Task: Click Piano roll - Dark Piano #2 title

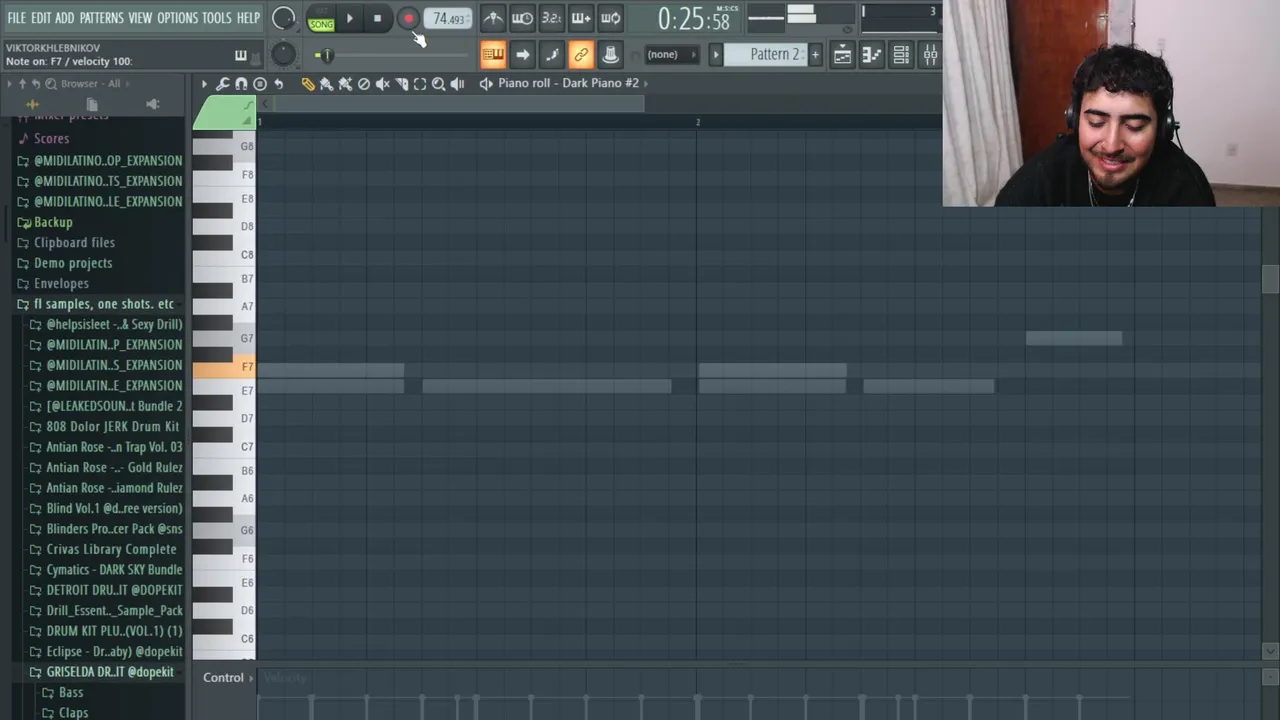Action: point(568,84)
